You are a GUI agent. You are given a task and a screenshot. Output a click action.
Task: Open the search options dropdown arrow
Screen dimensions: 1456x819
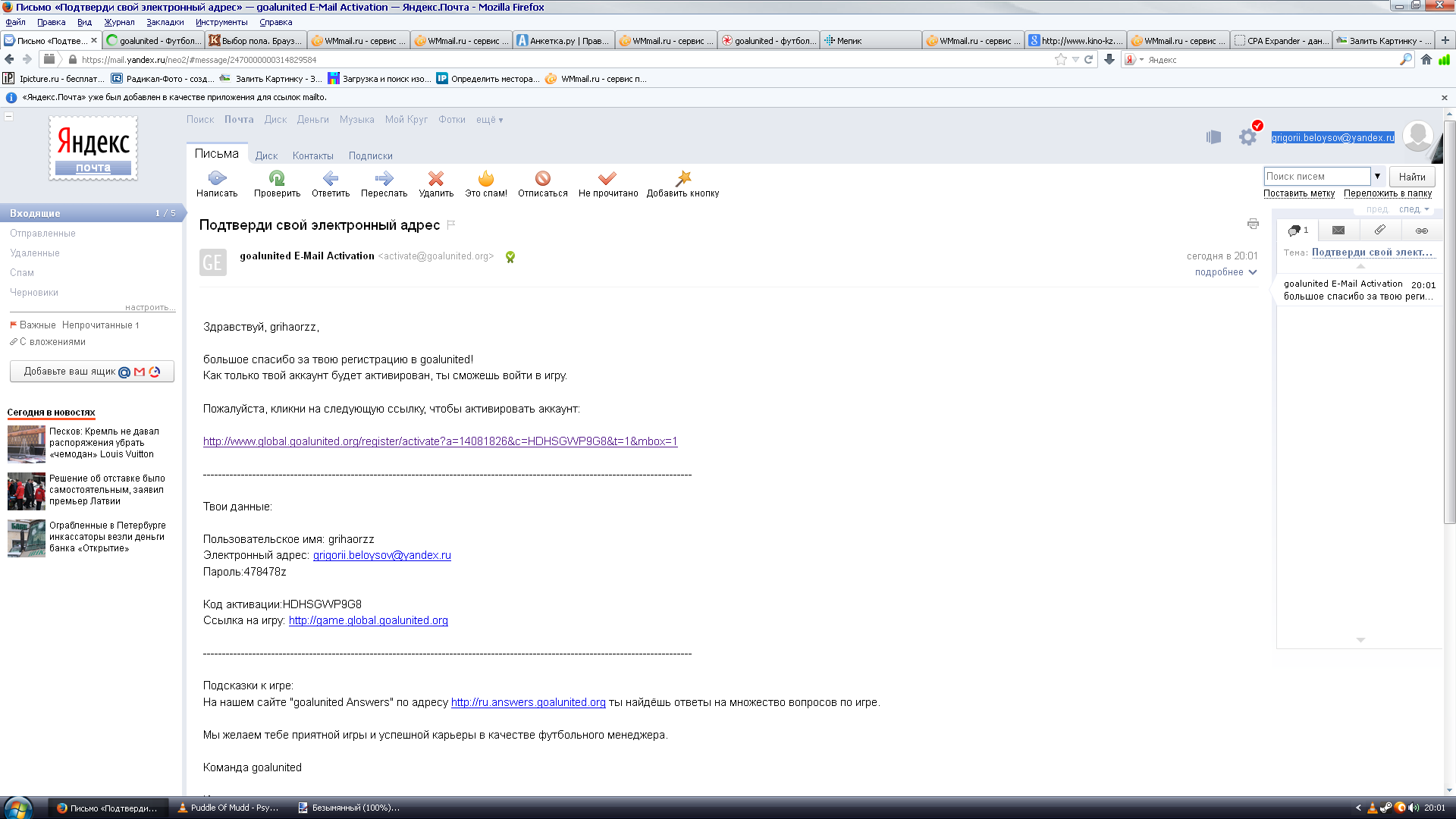pos(1377,176)
